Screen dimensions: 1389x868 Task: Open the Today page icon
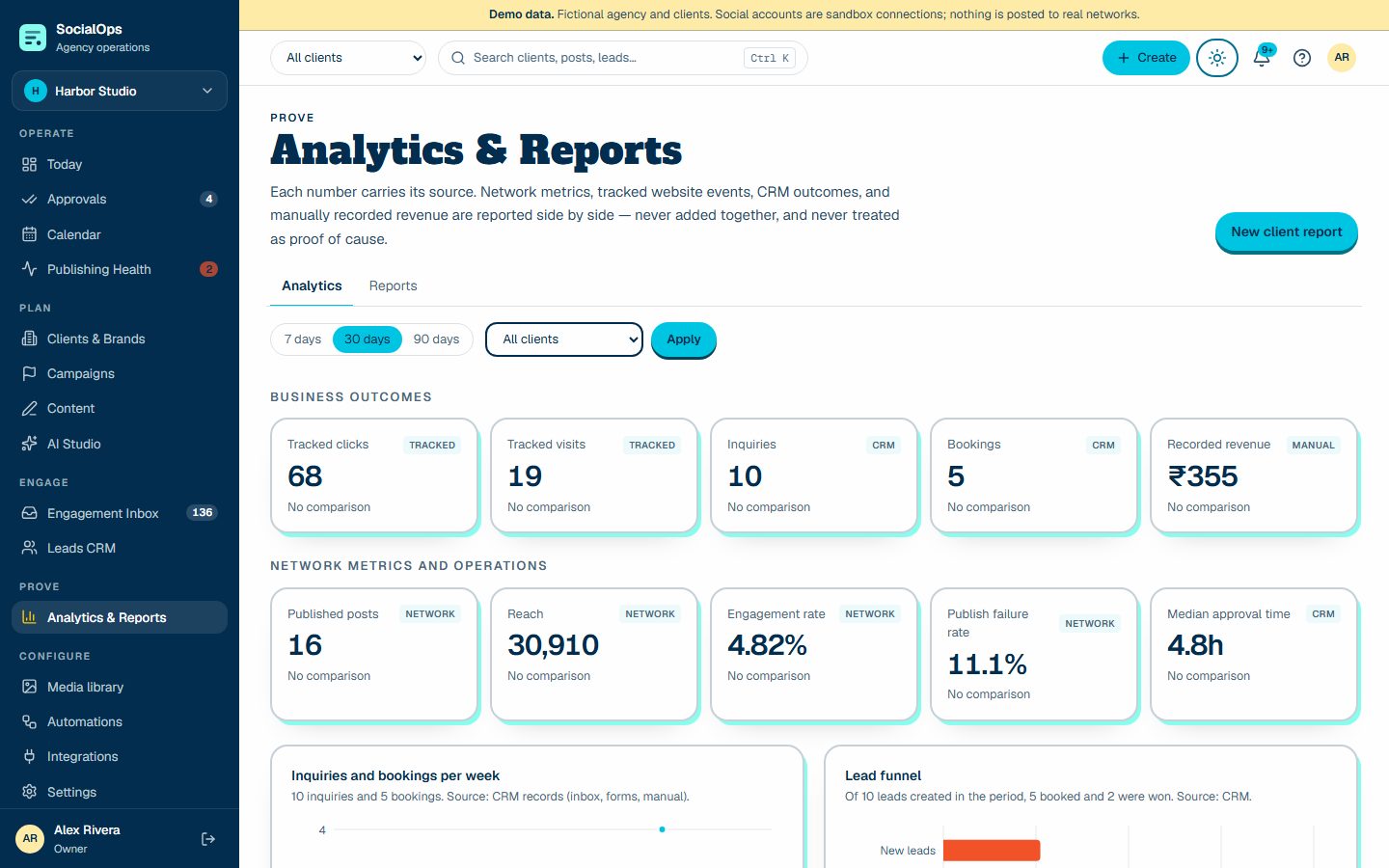[x=30, y=165]
